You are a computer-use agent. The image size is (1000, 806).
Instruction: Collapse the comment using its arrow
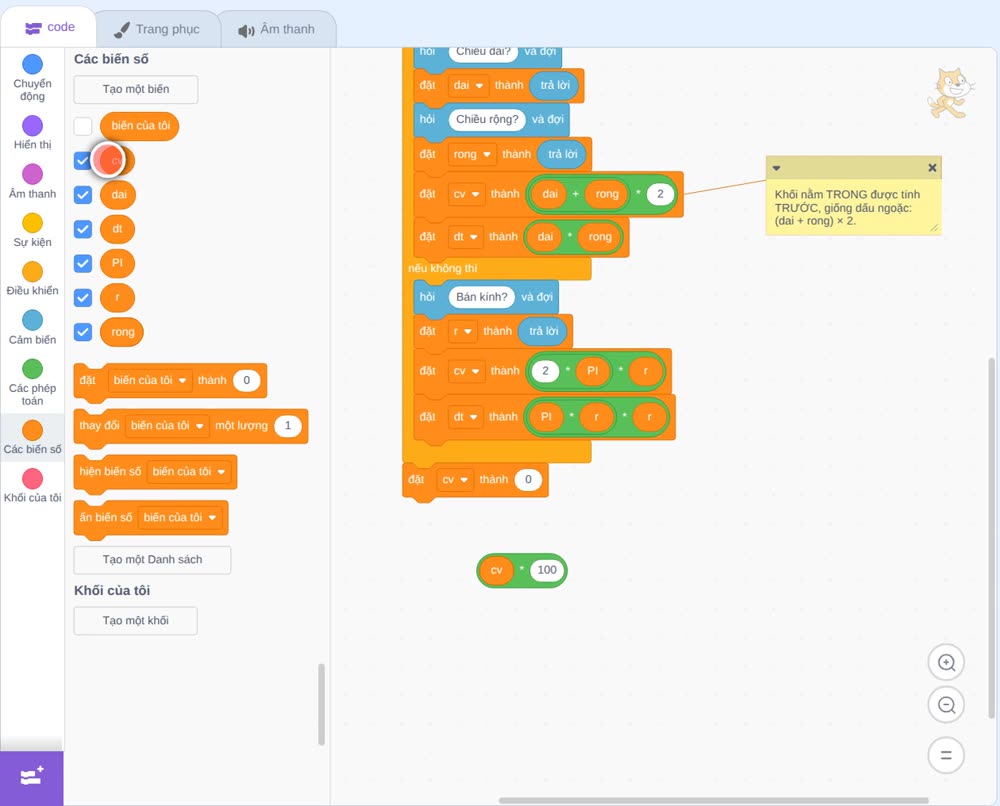click(x=776, y=168)
